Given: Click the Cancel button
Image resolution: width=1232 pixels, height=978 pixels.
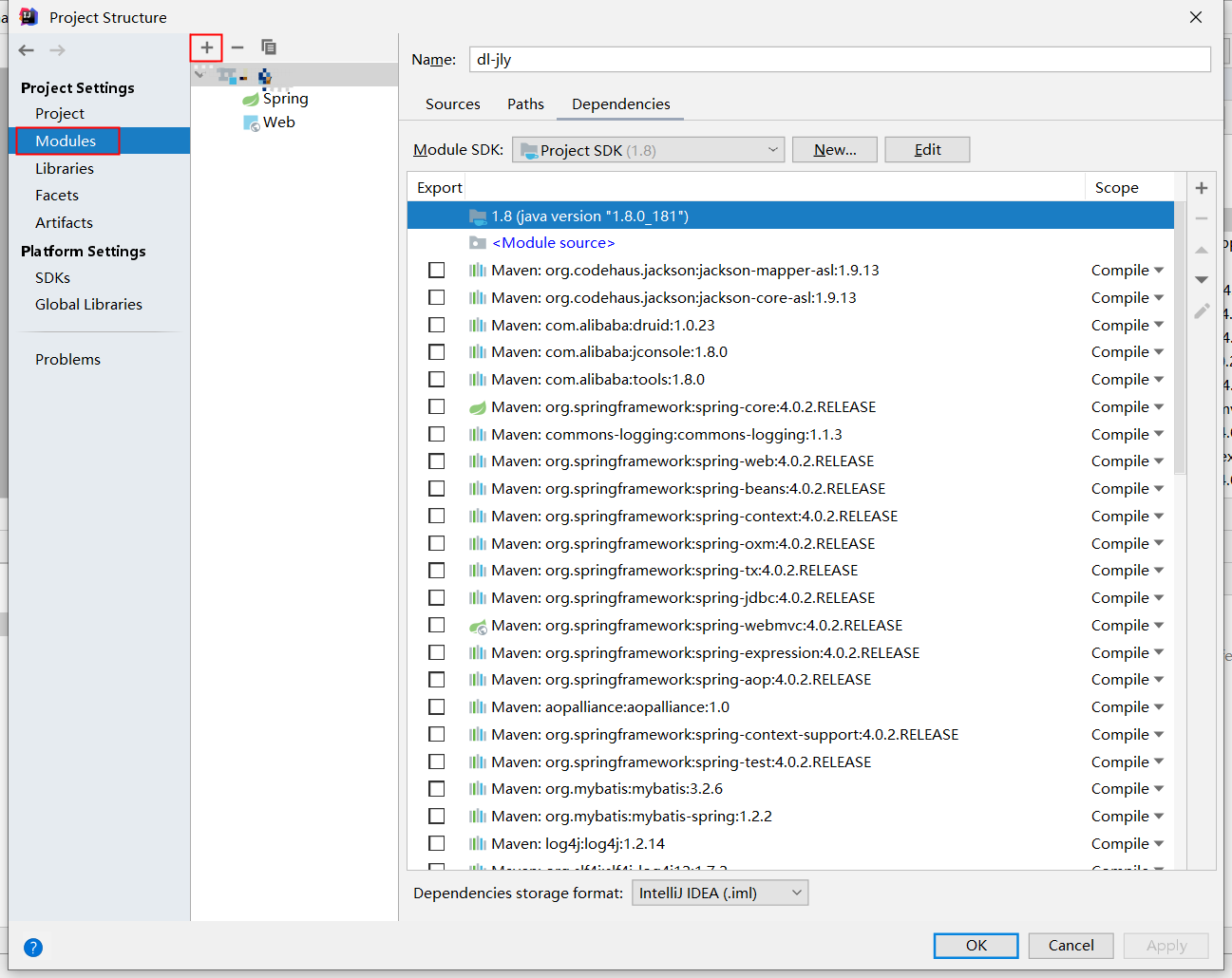Looking at the screenshot, I should click(x=1071, y=946).
